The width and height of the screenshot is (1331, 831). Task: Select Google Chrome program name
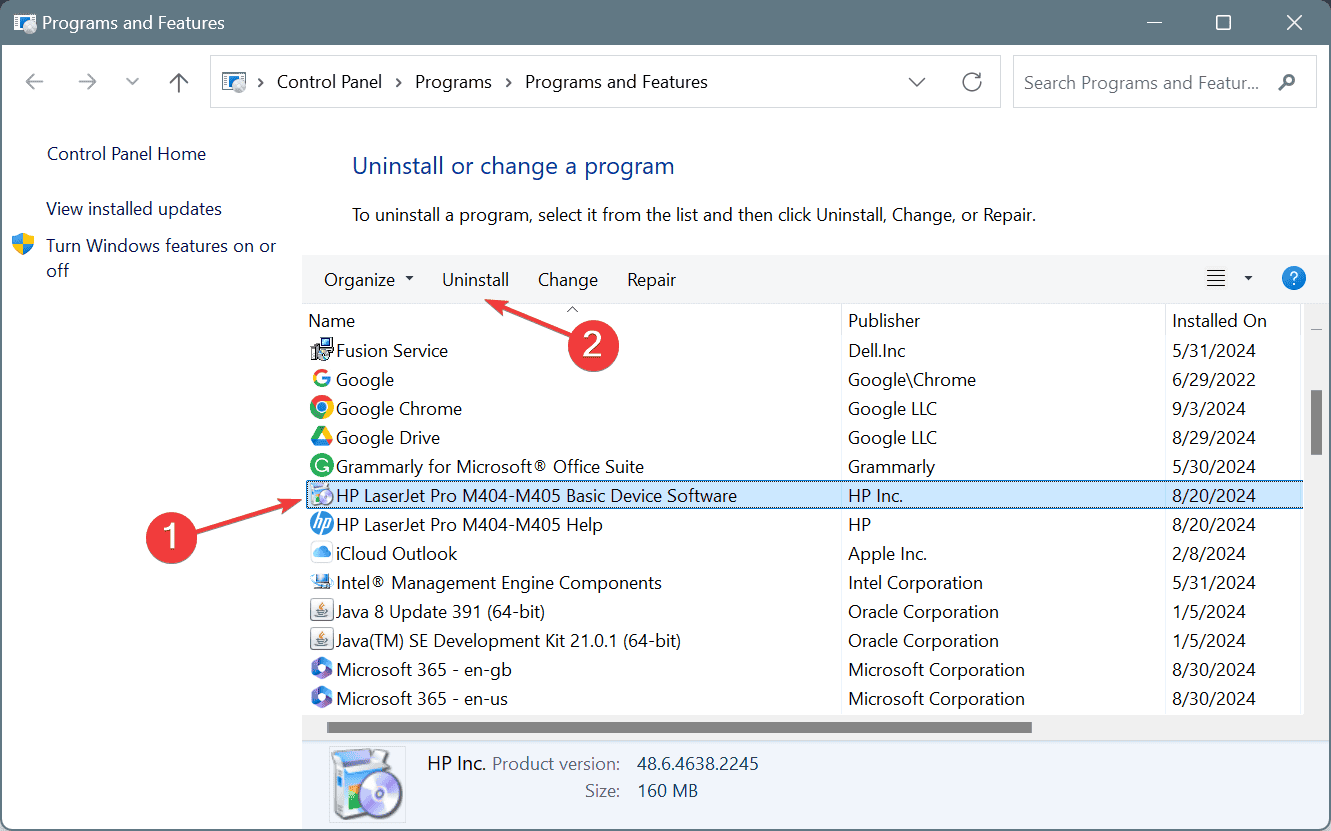pos(399,409)
